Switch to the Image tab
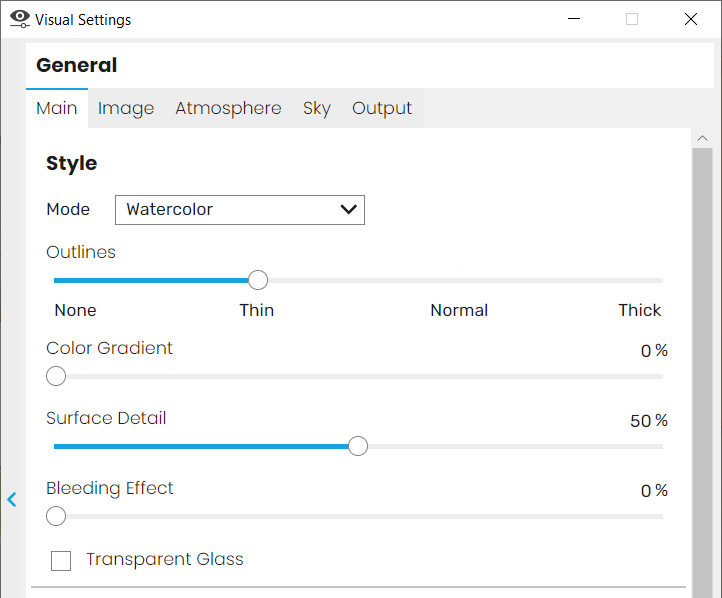 pyautogui.click(x=126, y=109)
